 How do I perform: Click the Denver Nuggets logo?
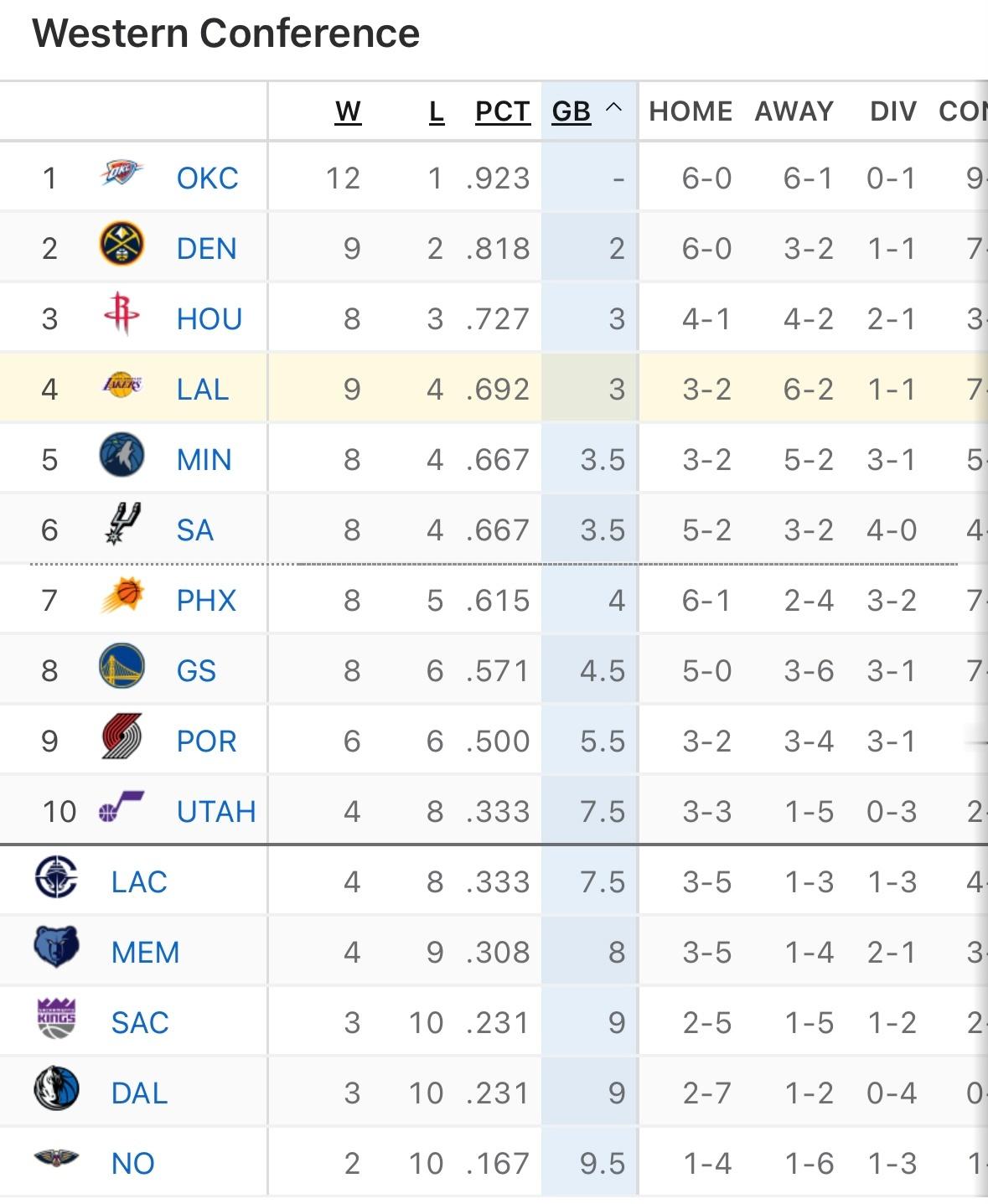122,245
